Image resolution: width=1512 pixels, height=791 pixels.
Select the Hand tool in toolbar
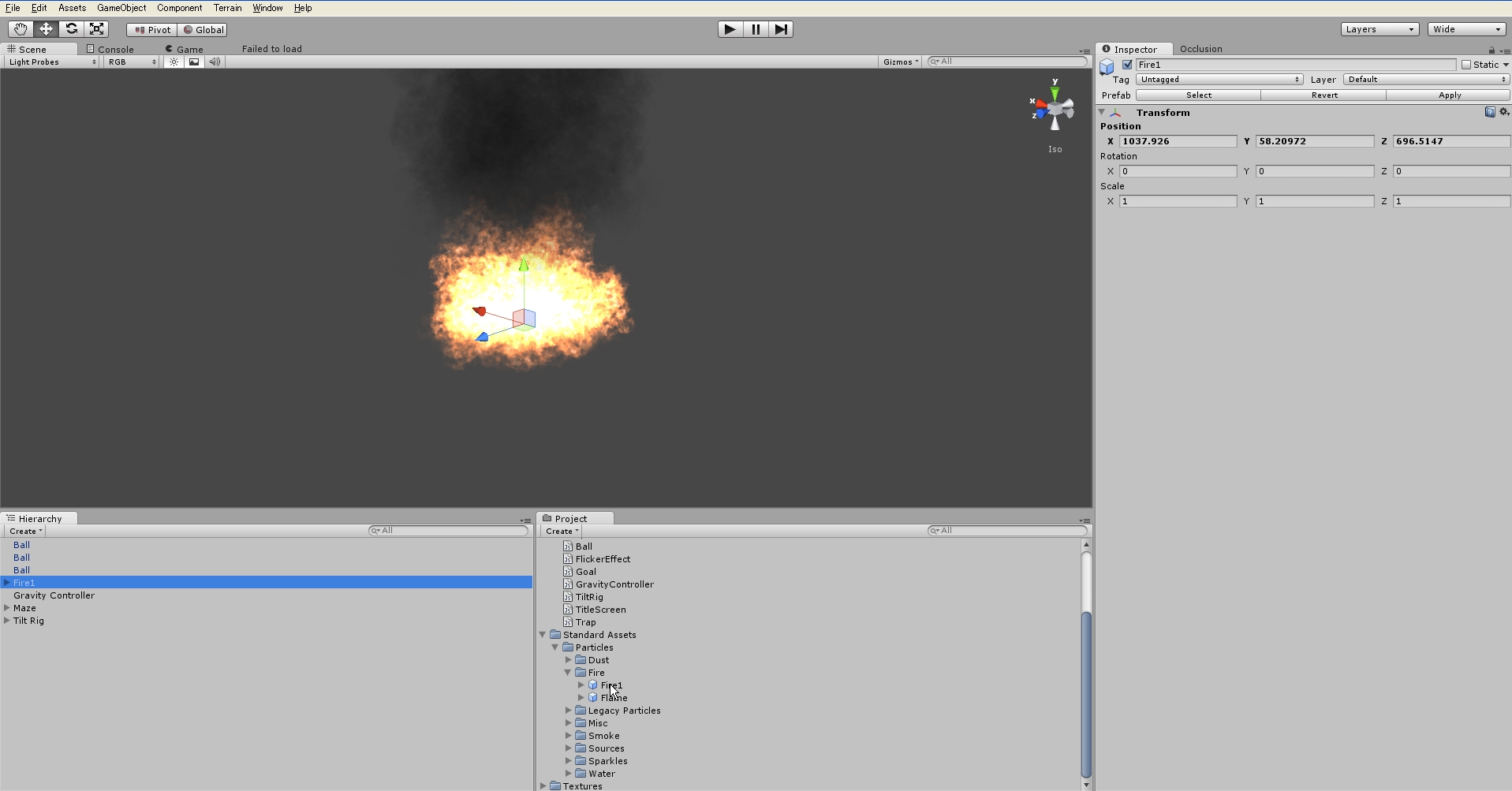21,29
